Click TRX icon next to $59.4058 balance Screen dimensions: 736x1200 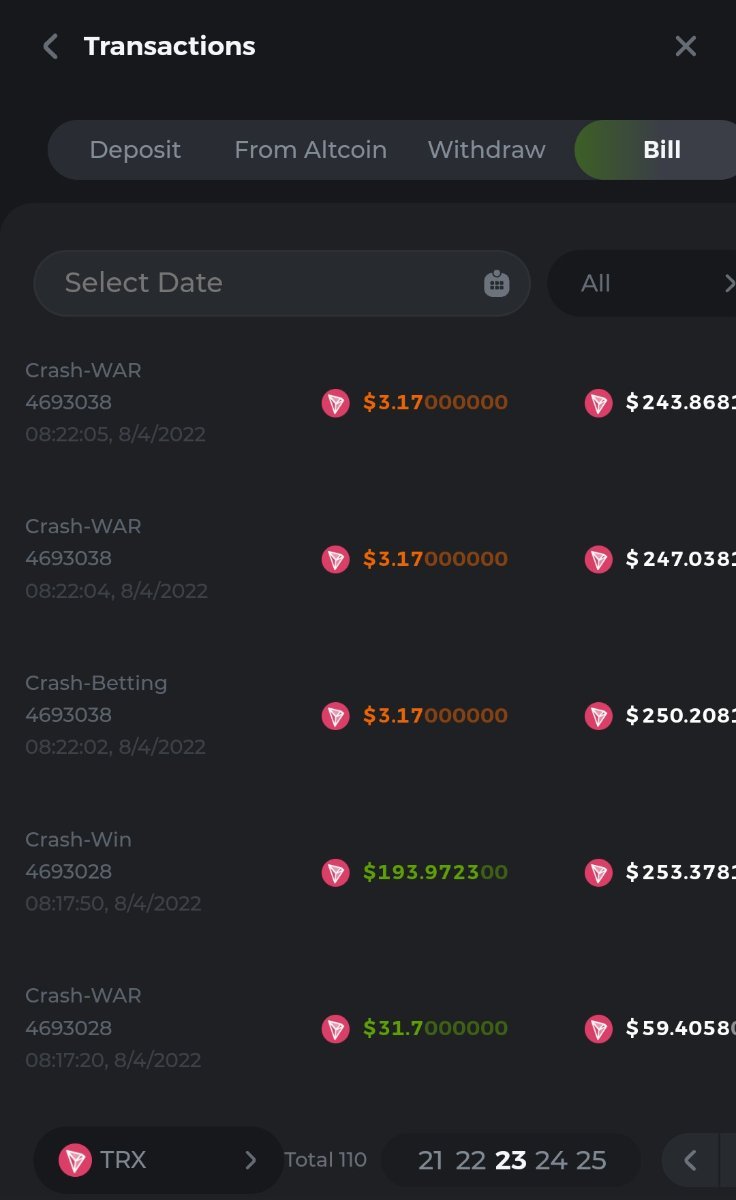tap(598, 1028)
